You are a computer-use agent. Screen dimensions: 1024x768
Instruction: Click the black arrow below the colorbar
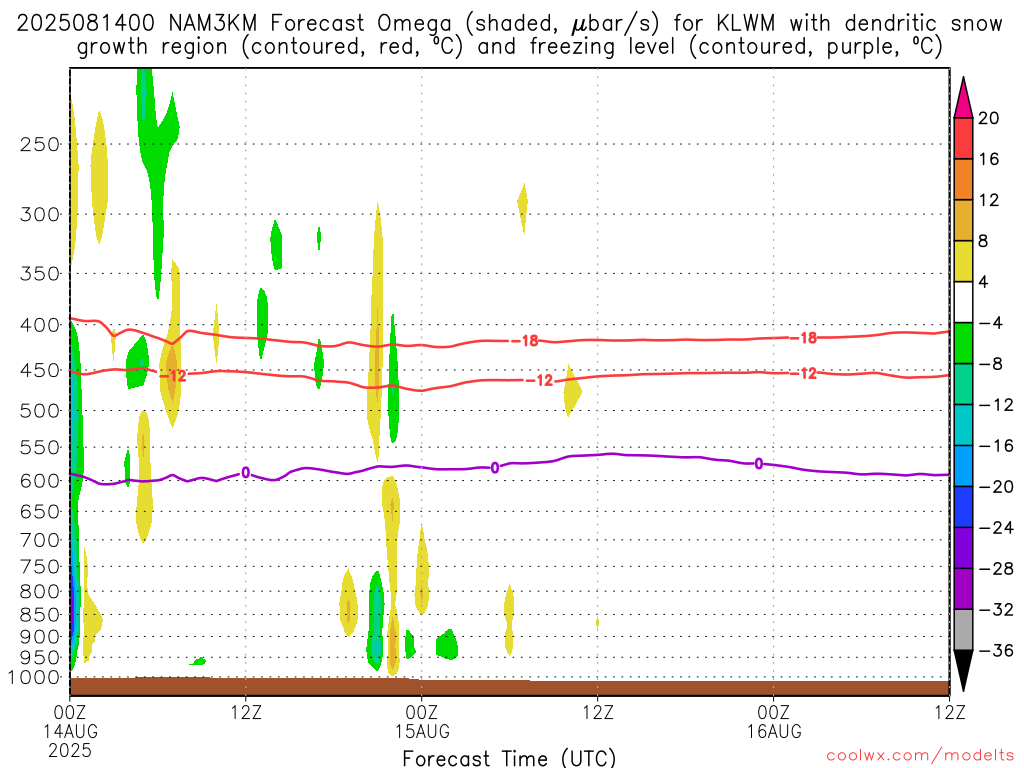pos(963,671)
